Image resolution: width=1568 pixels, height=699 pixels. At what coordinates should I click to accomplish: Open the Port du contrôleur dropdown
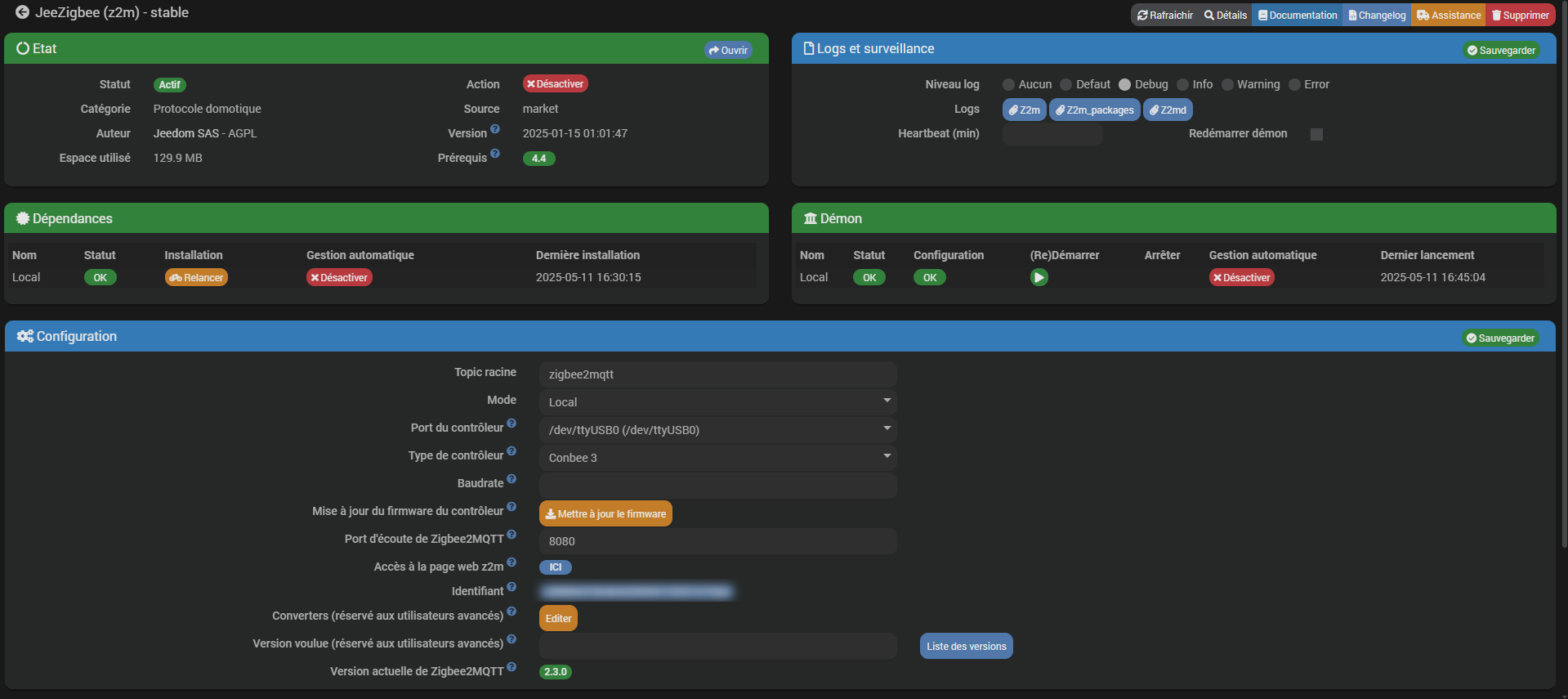[x=717, y=429]
